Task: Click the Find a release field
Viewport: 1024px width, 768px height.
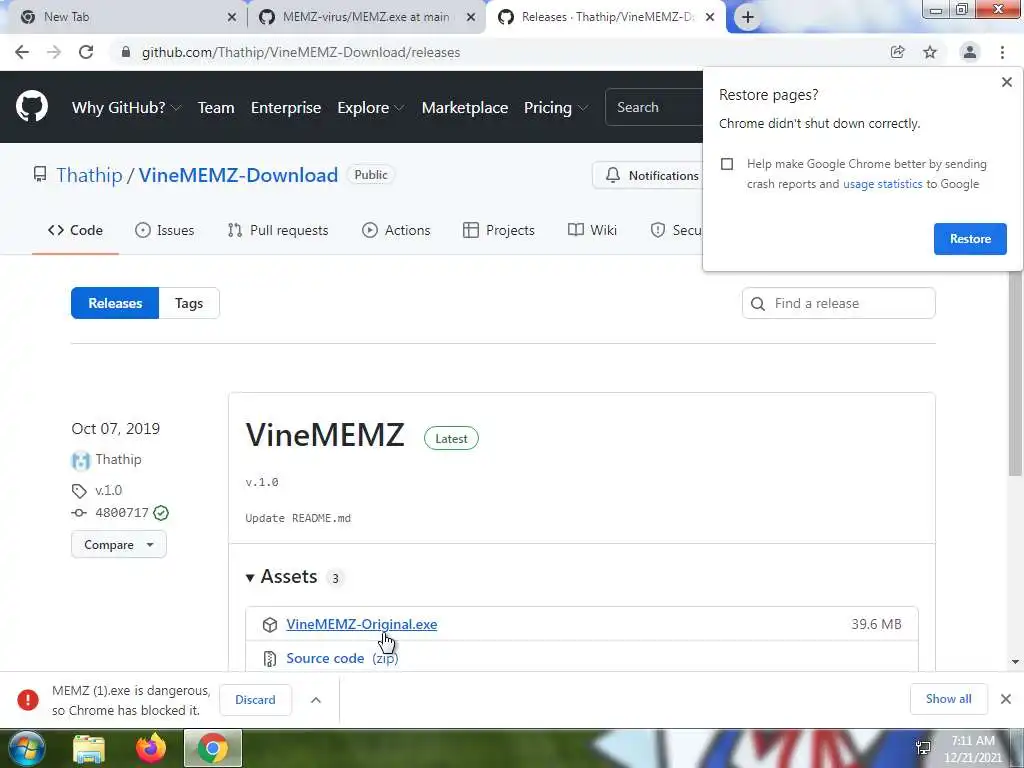Action: point(839,303)
